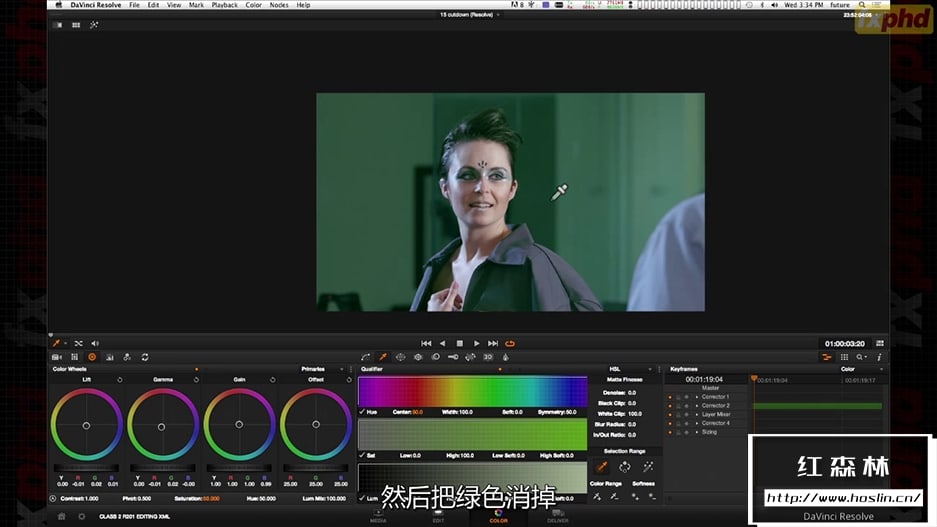Image resolution: width=937 pixels, height=527 pixels.
Task: Open the Curves palette
Action: [366, 357]
